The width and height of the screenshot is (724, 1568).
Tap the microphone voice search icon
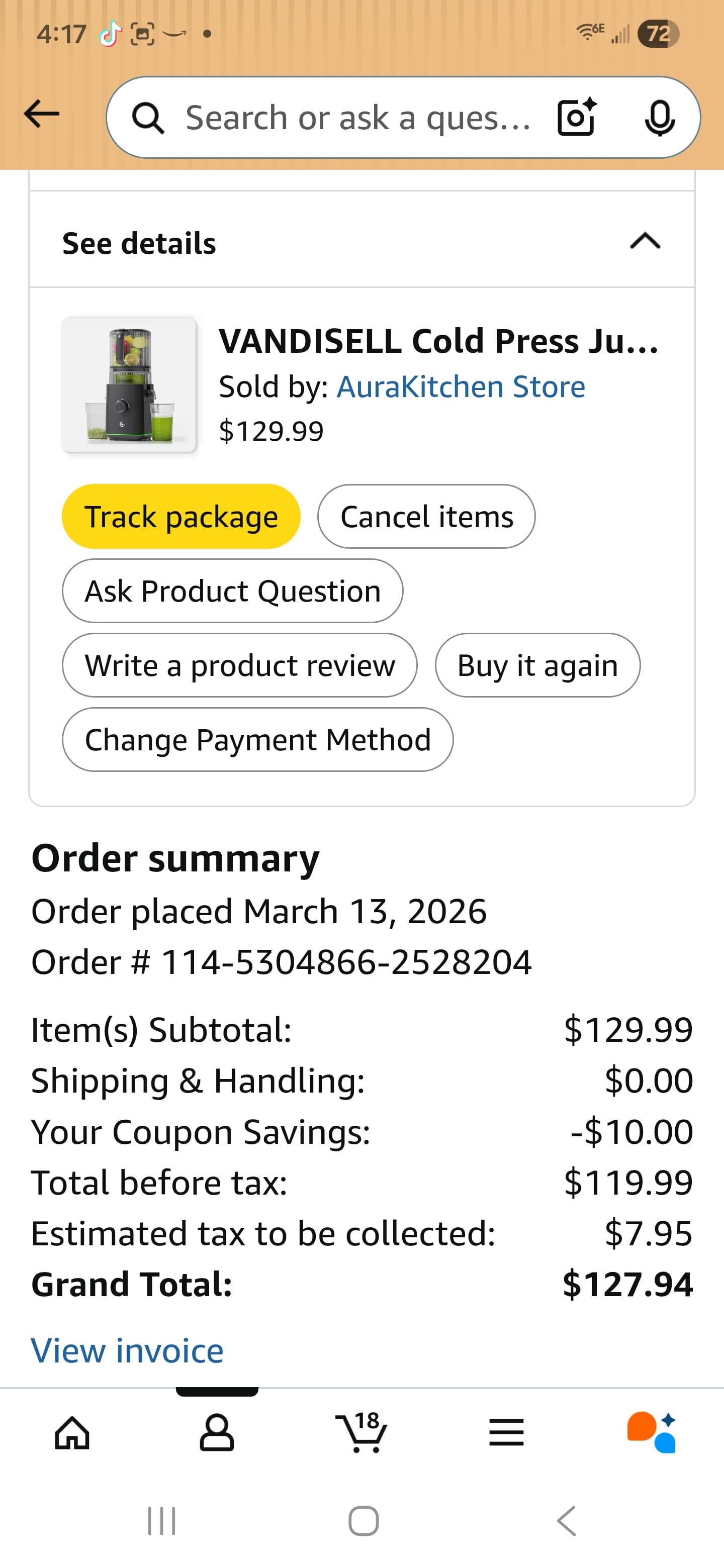pyautogui.click(x=660, y=118)
